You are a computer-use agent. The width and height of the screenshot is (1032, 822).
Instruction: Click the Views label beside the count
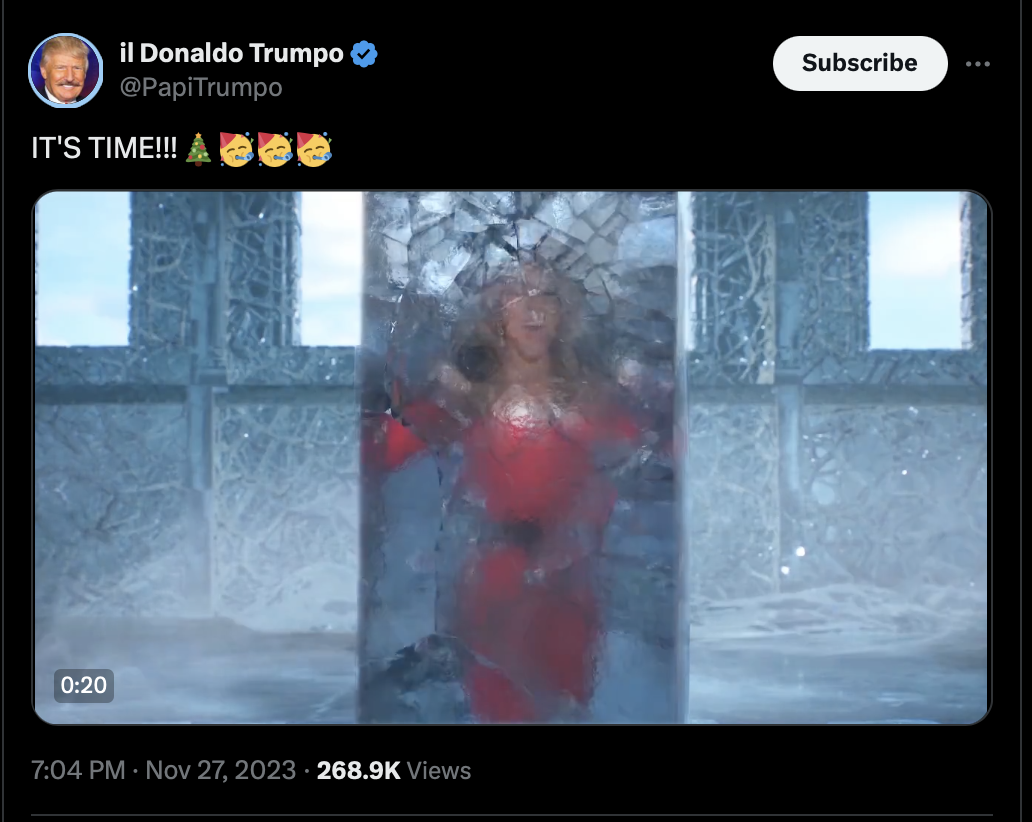[x=438, y=771]
